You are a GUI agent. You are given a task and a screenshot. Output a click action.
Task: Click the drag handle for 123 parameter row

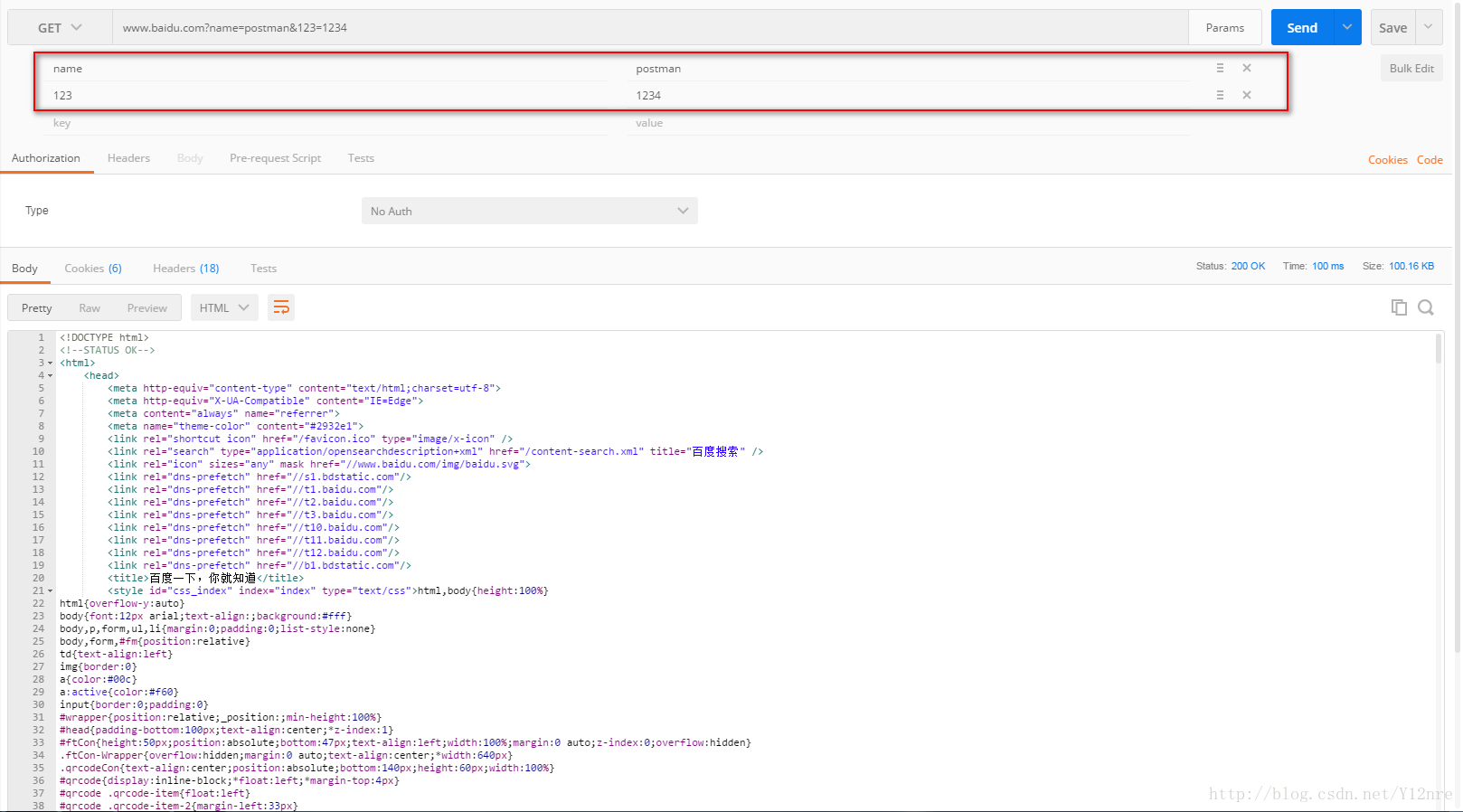pyautogui.click(x=1220, y=95)
